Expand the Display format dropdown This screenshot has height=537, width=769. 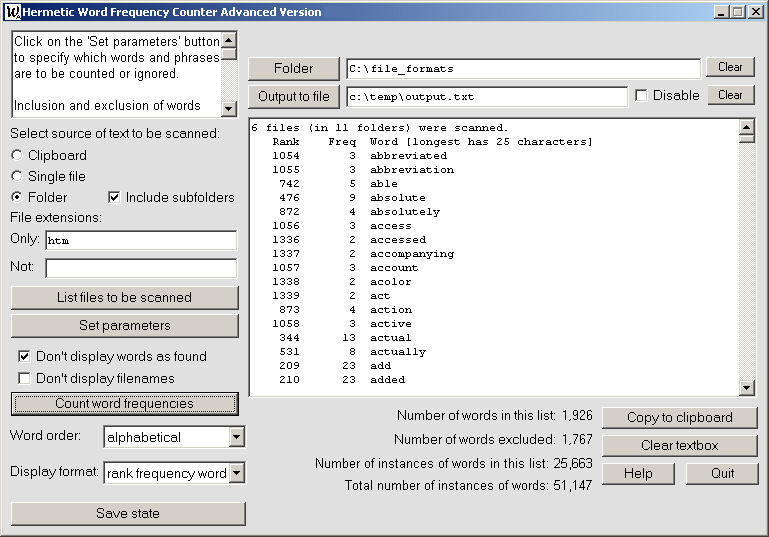point(236,473)
